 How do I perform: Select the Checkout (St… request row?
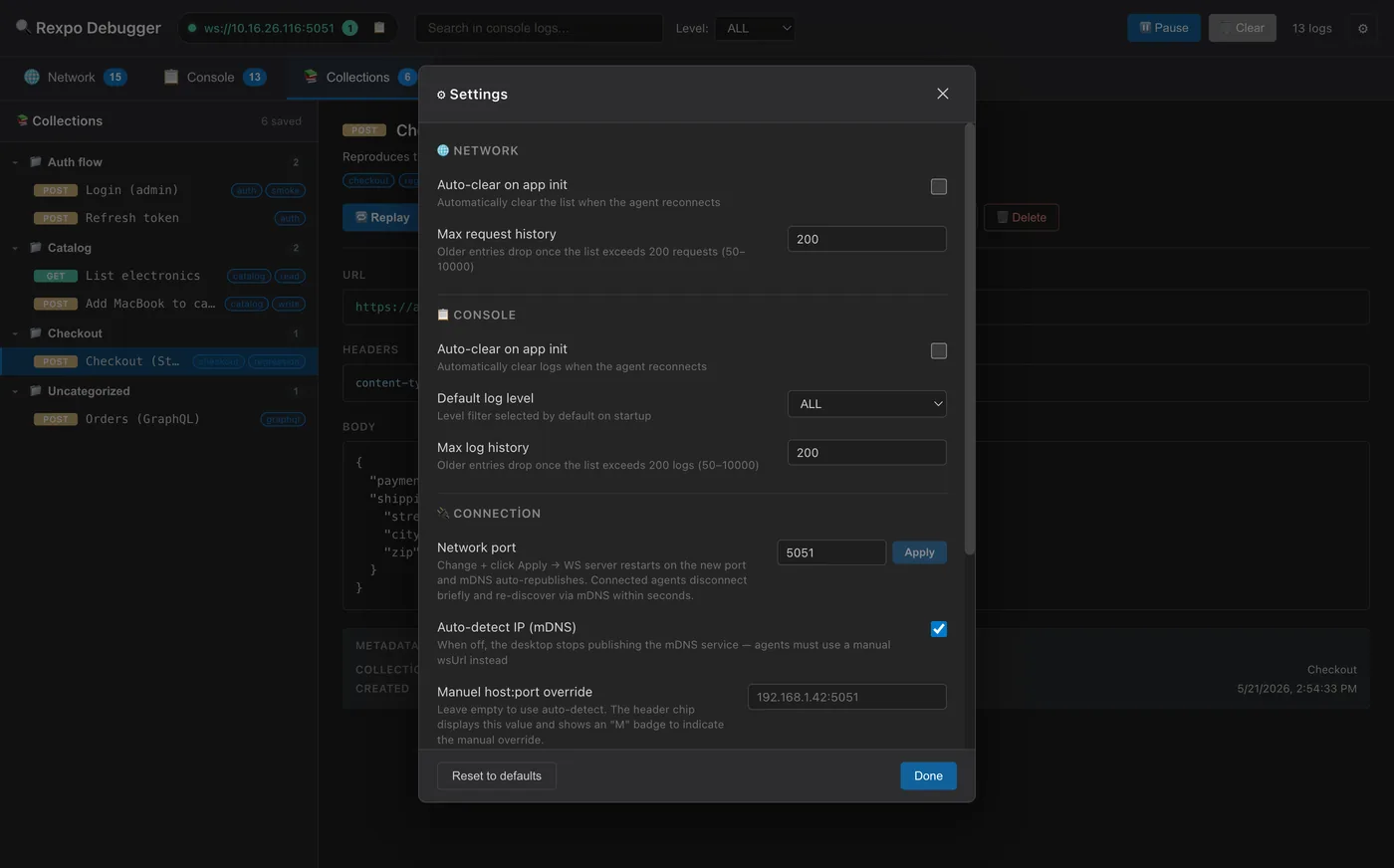coord(159,361)
